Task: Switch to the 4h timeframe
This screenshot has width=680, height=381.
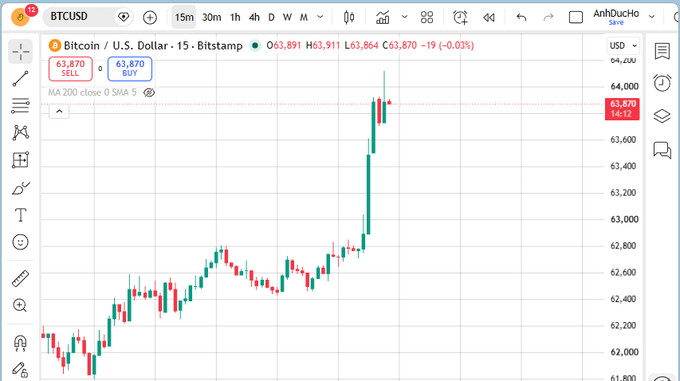Action: point(254,17)
